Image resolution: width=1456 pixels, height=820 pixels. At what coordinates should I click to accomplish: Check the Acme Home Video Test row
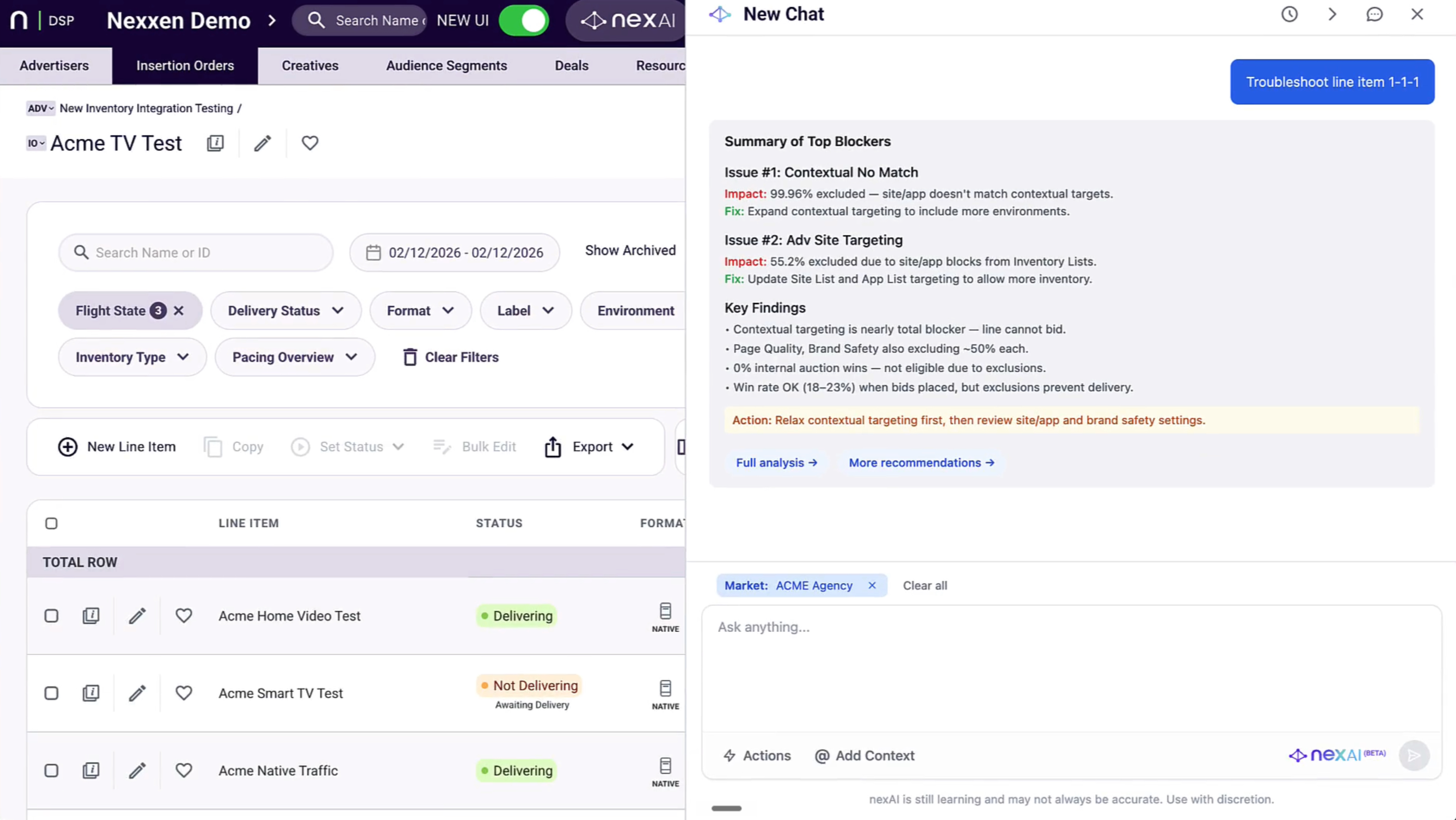pyautogui.click(x=51, y=616)
